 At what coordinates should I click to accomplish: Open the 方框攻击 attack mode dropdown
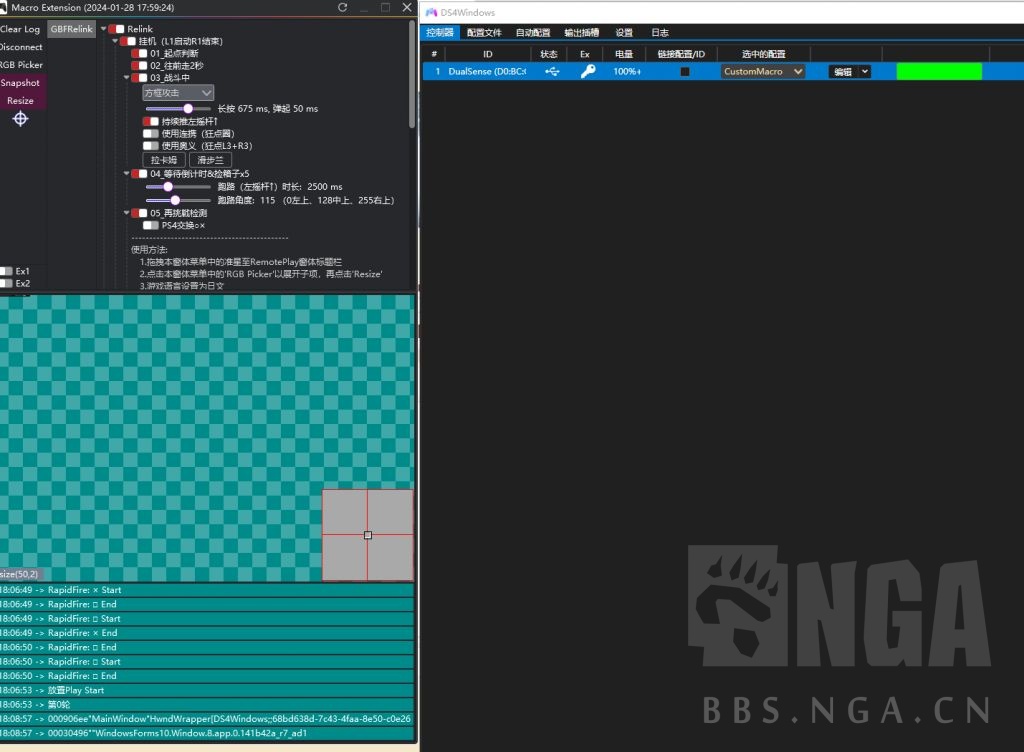[x=177, y=92]
